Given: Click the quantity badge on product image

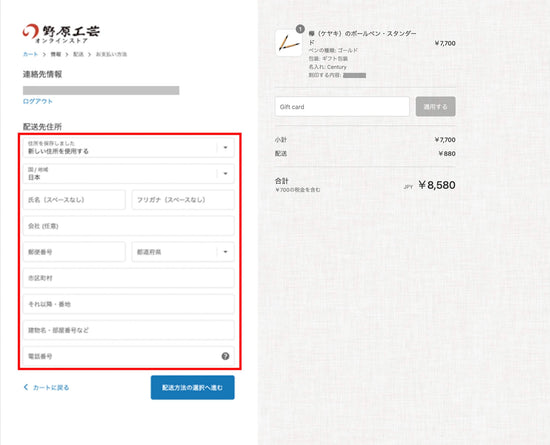Looking at the screenshot, I should [300, 29].
